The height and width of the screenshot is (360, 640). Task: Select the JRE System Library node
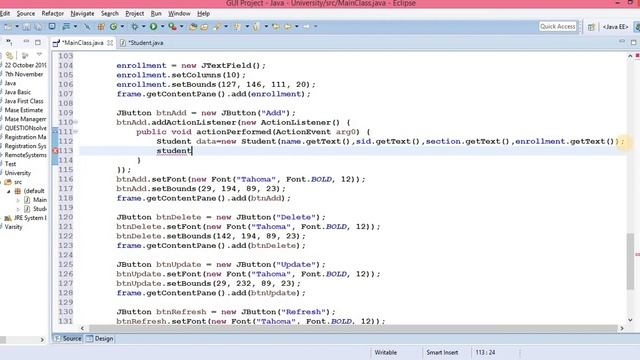point(26,218)
